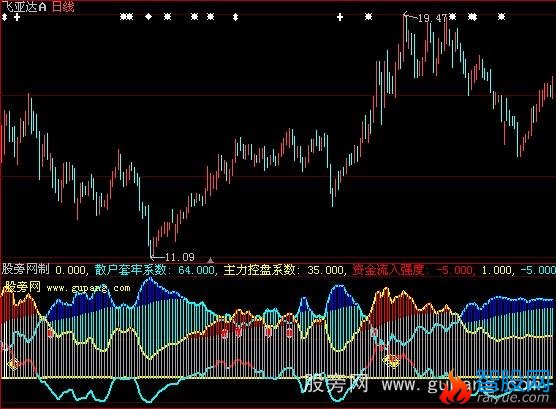Click the 64.000 indicator value
556x409 pixels.
(196, 271)
